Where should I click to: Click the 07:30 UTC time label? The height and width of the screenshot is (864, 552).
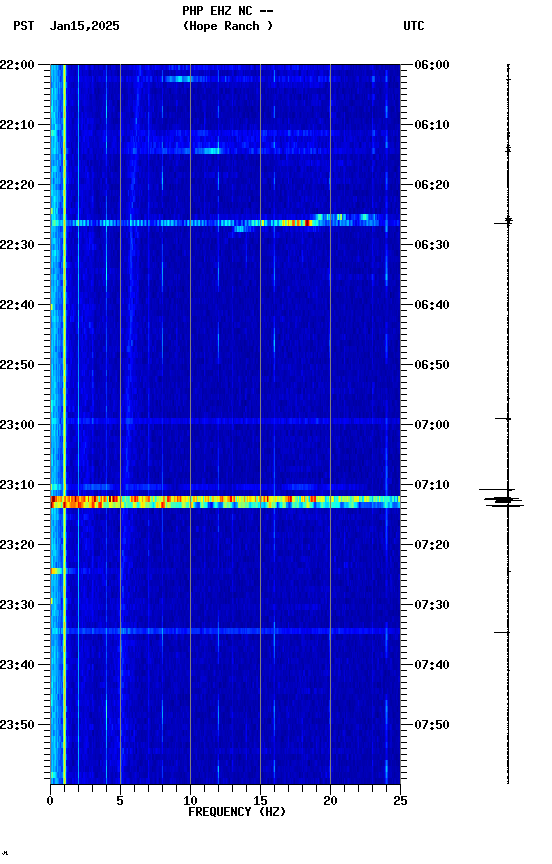coord(431,605)
